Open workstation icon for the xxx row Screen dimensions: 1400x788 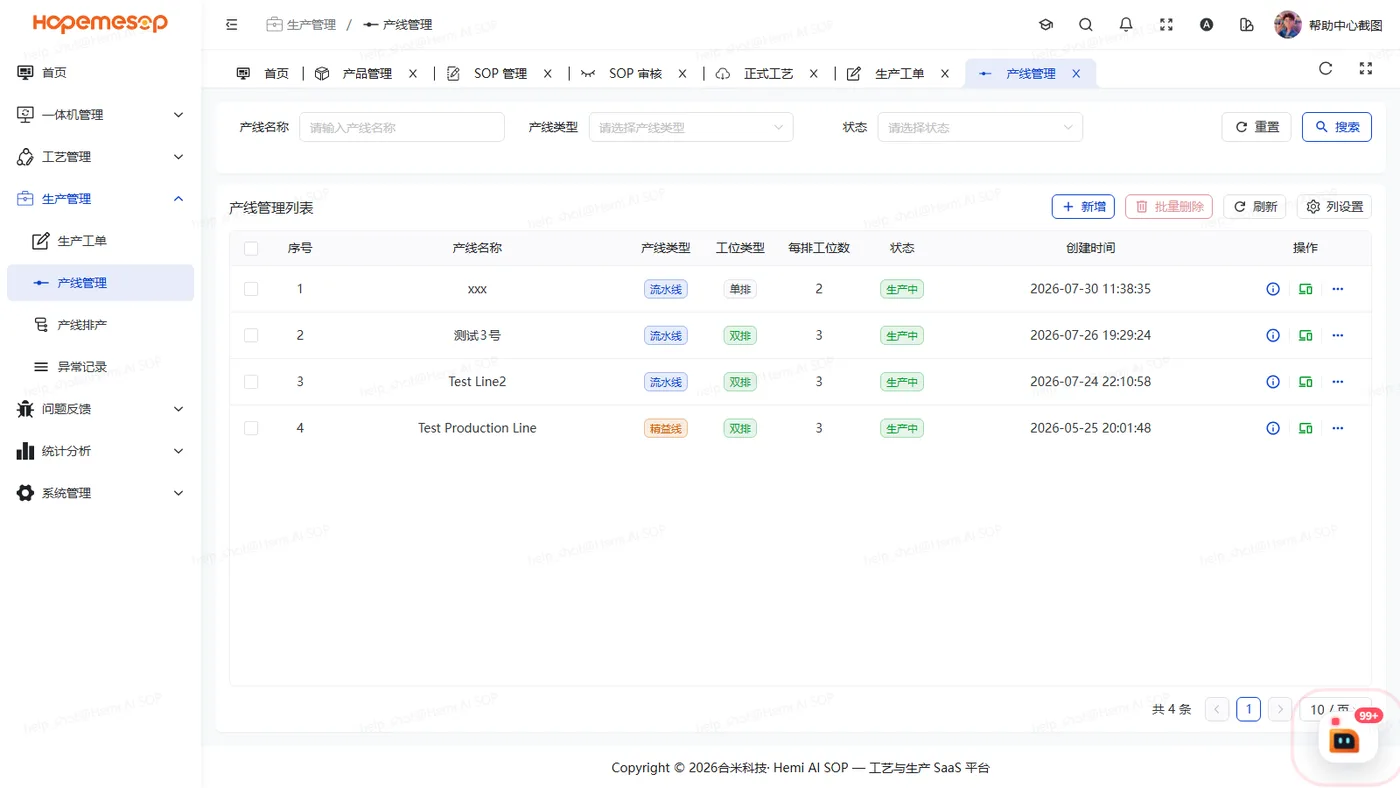(1305, 289)
